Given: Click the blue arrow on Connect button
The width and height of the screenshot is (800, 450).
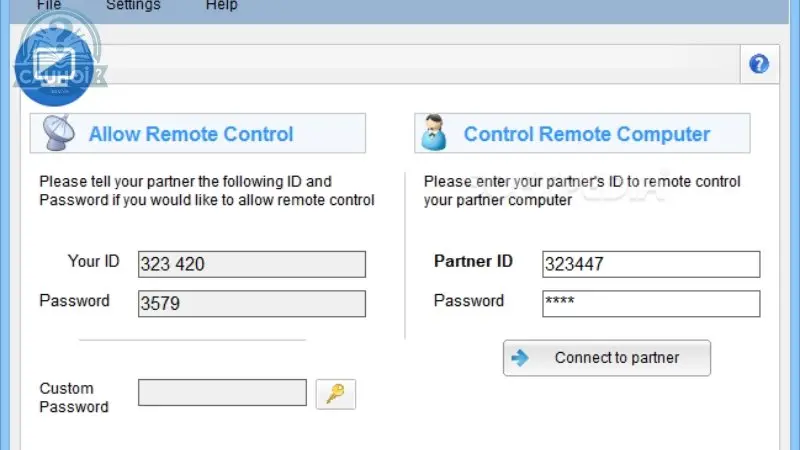Looking at the screenshot, I should click(520, 358).
